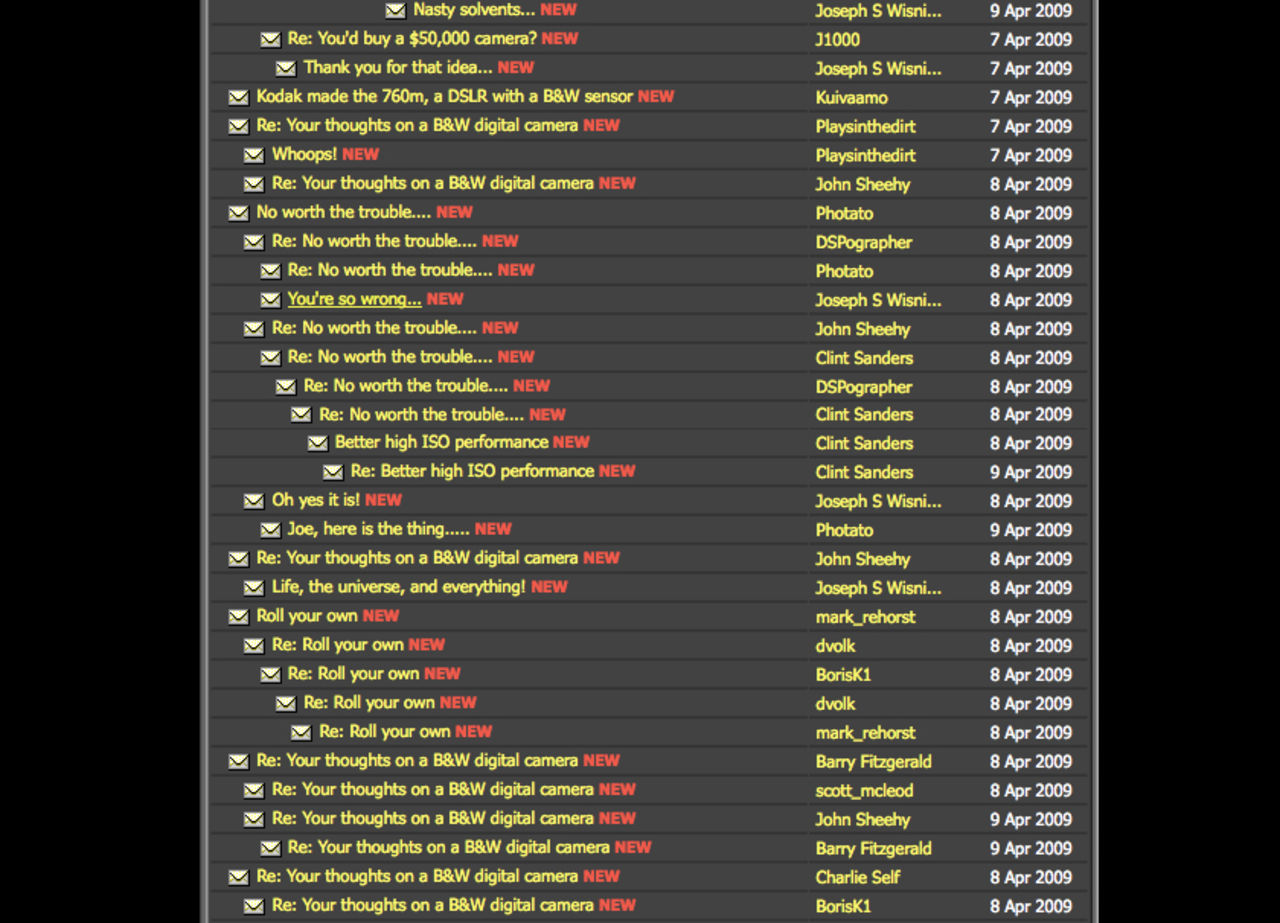Read the "Oh yes it is!" reply

pyautogui.click(x=315, y=500)
